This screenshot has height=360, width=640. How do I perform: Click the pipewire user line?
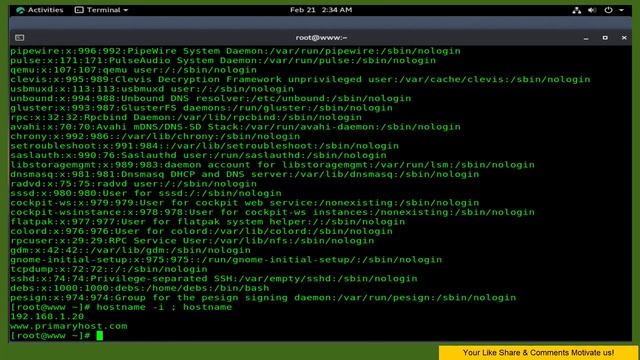(235, 51)
